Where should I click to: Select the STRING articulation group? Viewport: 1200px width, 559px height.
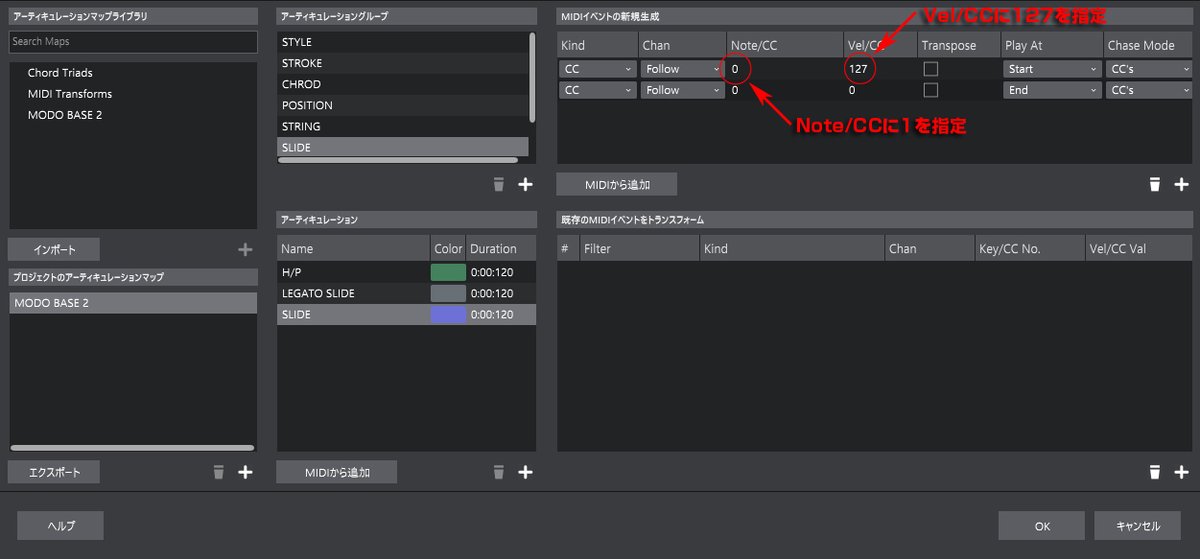point(402,126)
